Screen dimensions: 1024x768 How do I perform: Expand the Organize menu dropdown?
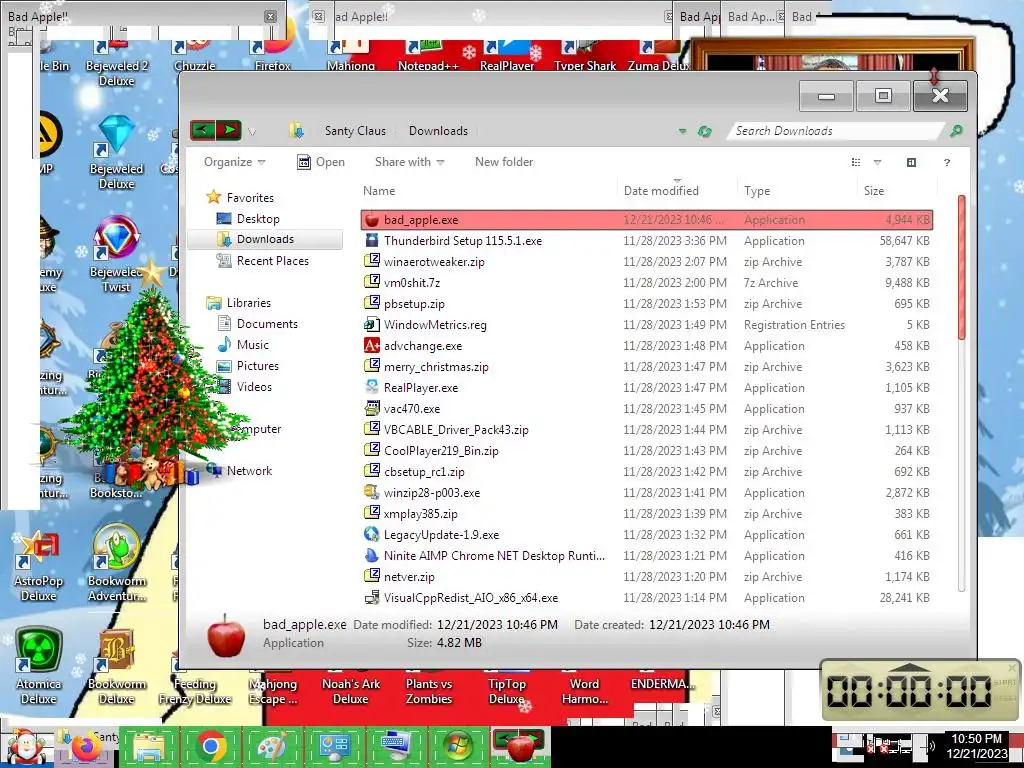coord(234,162)
